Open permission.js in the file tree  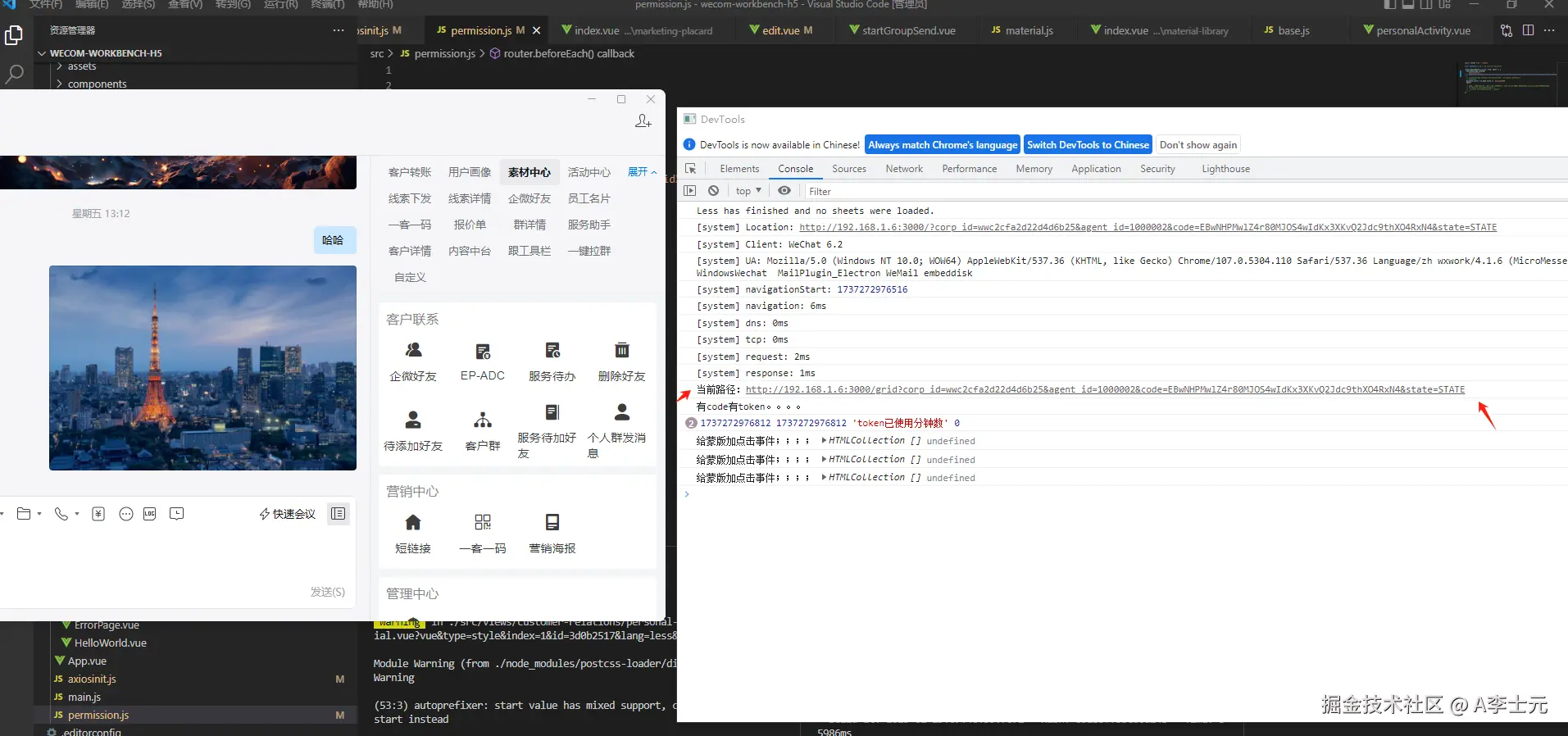(98, 716)
